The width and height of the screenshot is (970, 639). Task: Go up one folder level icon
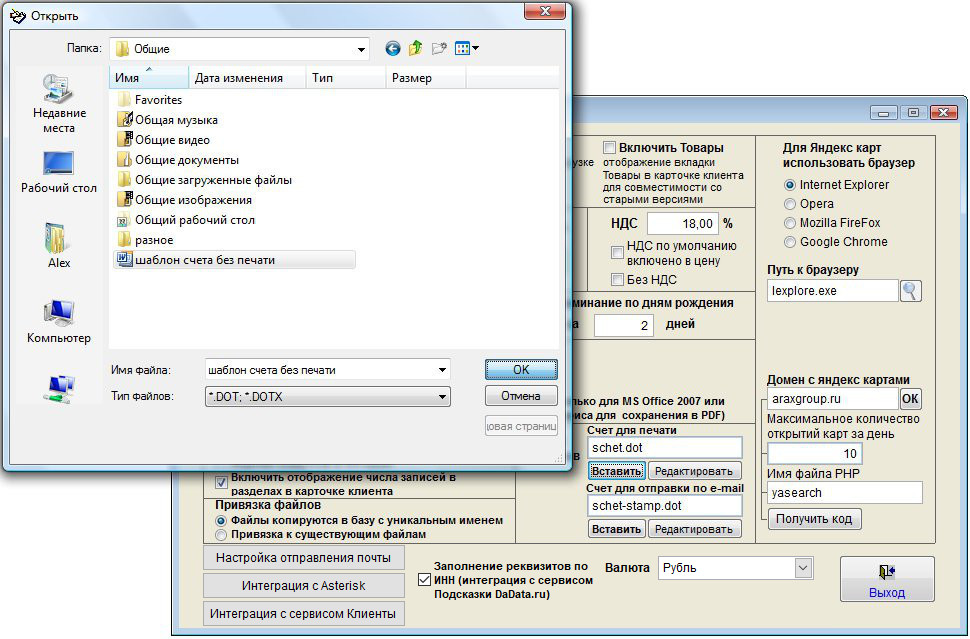(x=416, y=48)
